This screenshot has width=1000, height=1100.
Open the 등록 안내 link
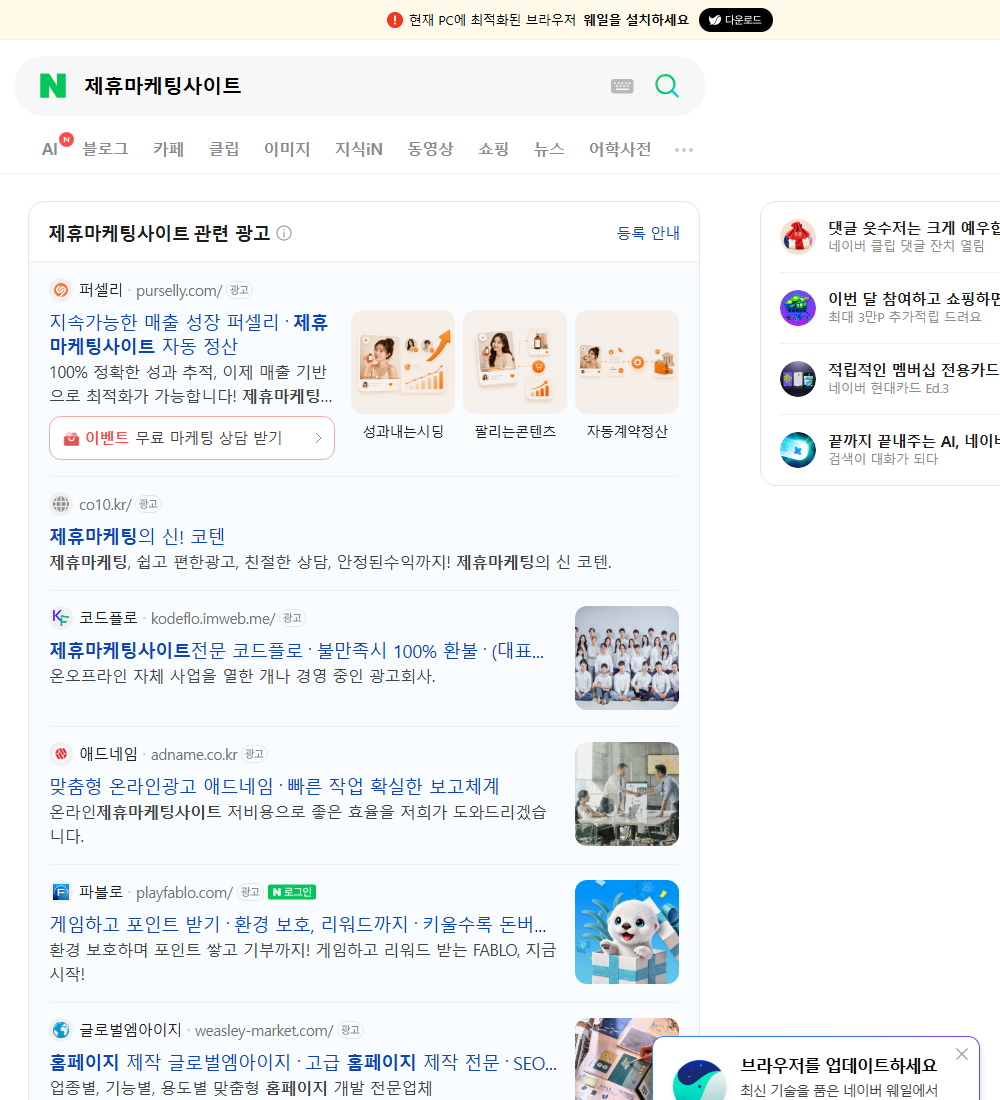point(648,233)
